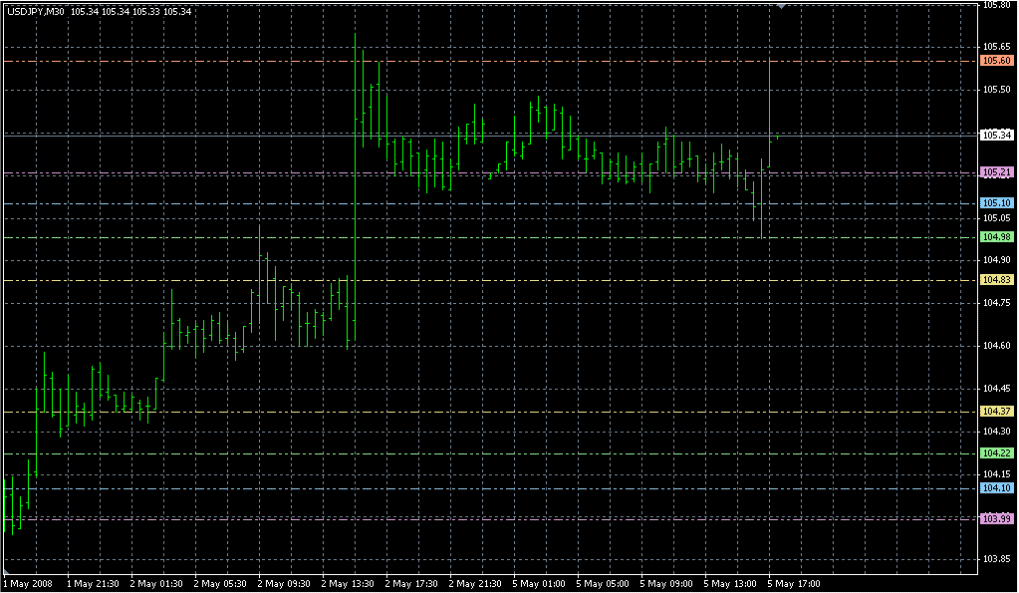The width and height of the screenshot is (1019, 593).
Task: Select the 2 May 13:30 time label
Action: (347, 583)
